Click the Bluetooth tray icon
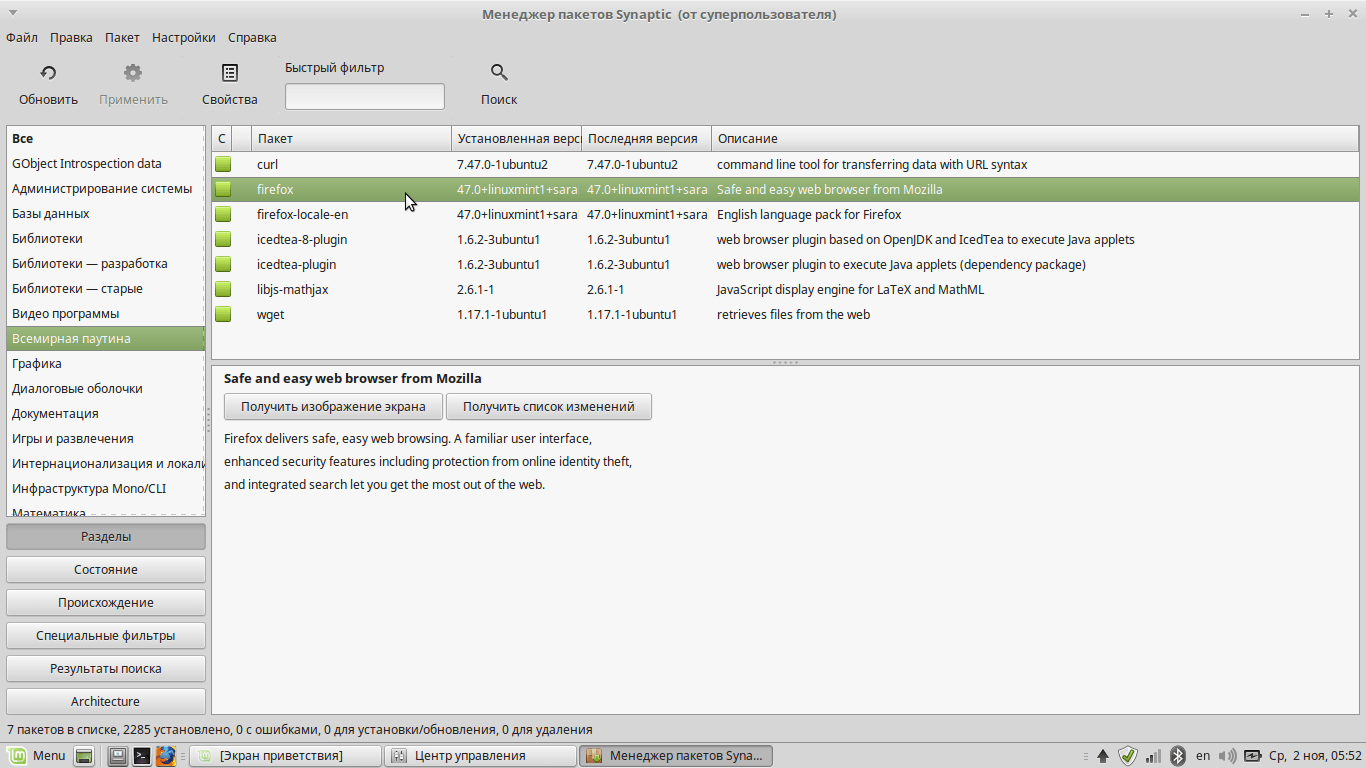 1178,756
